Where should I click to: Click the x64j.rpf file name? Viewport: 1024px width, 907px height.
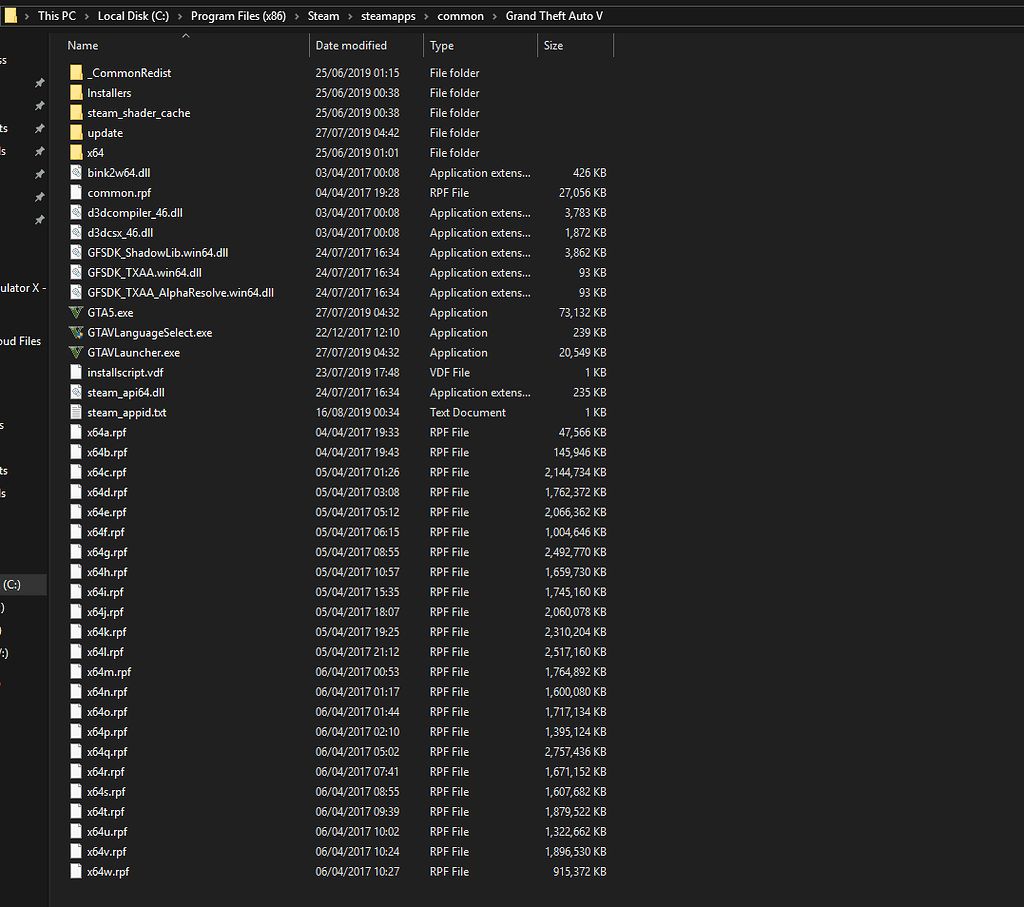coord(105,612)
